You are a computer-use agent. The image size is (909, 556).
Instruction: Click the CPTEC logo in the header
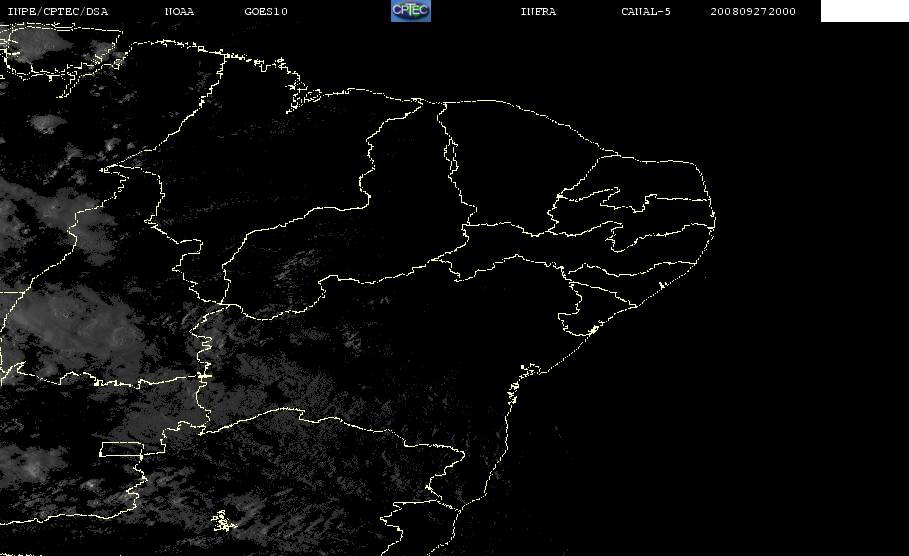coord(410,10)
